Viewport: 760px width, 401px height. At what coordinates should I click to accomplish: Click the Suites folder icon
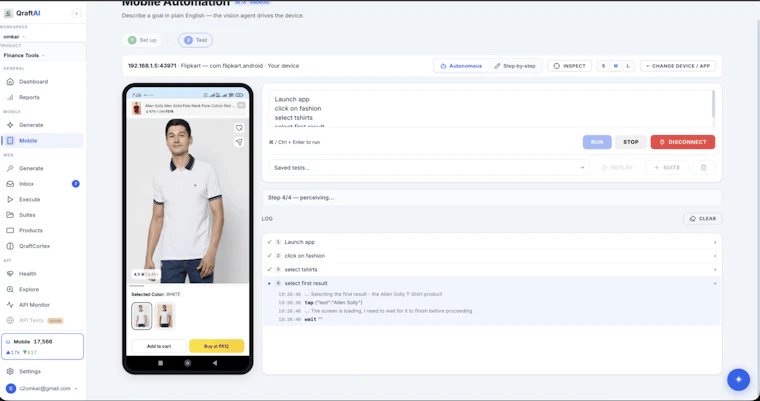[x=10, y=215]
